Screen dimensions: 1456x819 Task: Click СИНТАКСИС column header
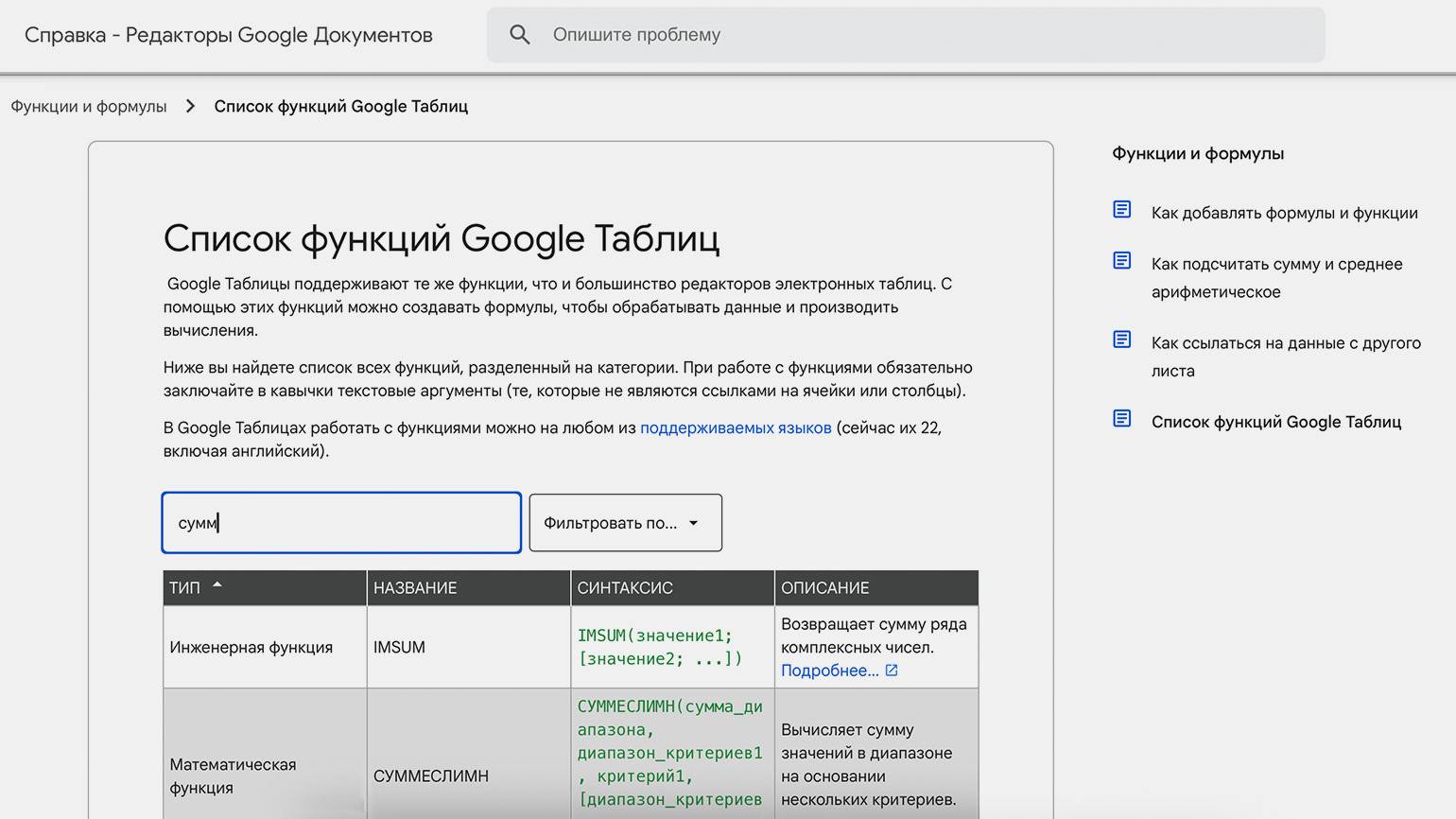tap(672, 587)
